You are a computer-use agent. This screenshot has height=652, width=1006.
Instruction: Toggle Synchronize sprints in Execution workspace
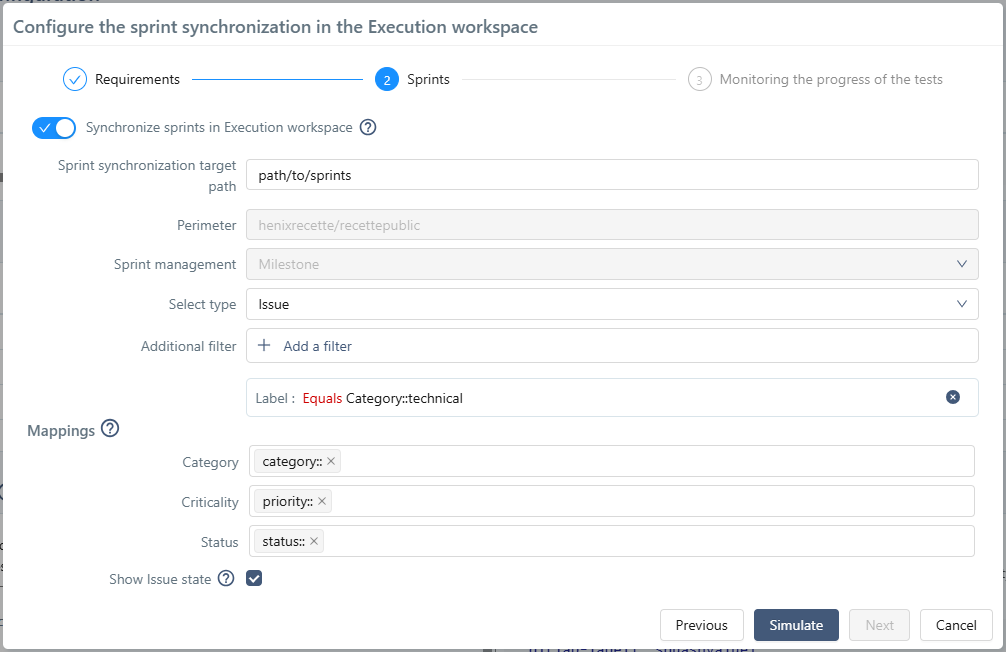[x=53, y=127]
